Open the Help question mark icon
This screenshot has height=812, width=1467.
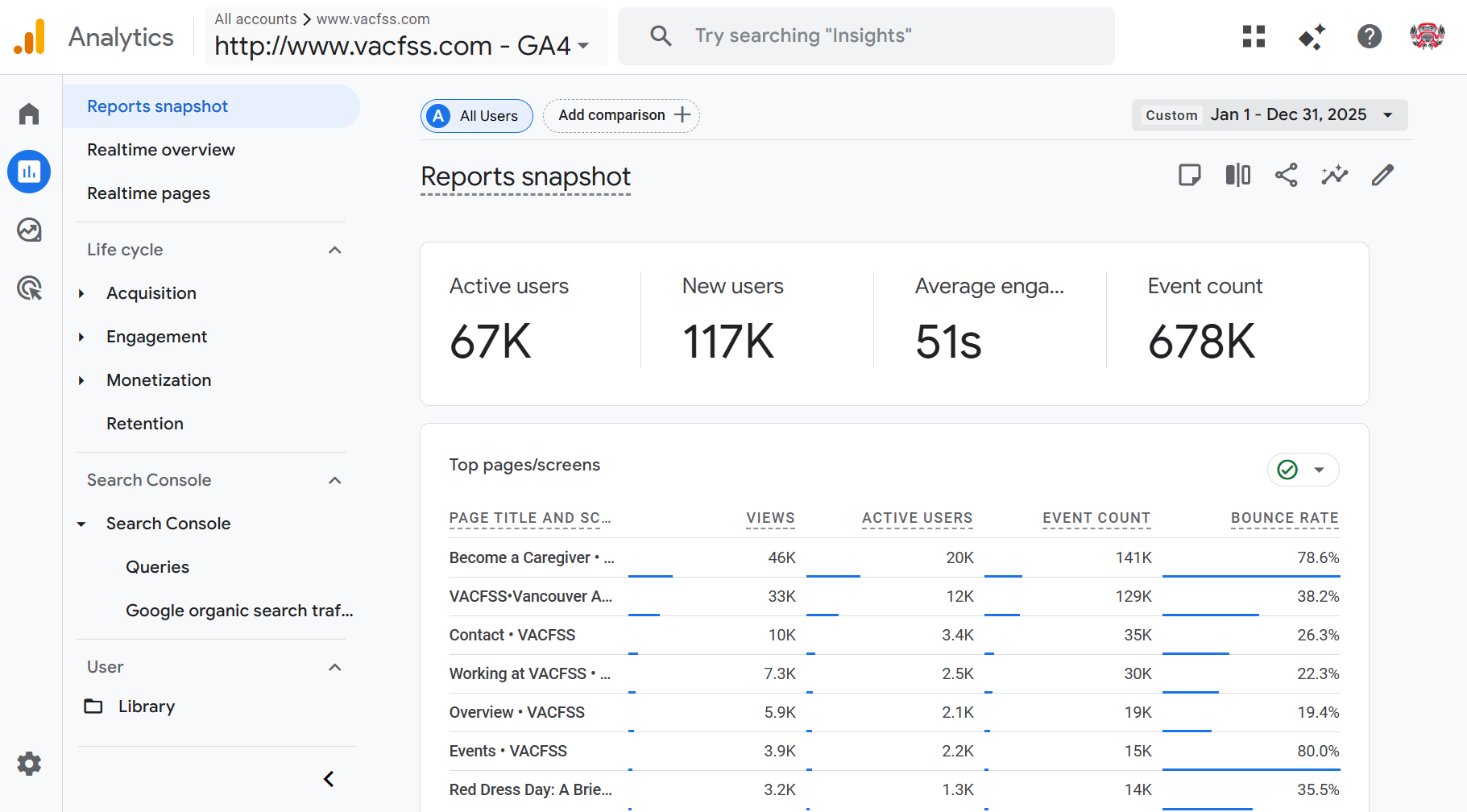coord(1370,36)
